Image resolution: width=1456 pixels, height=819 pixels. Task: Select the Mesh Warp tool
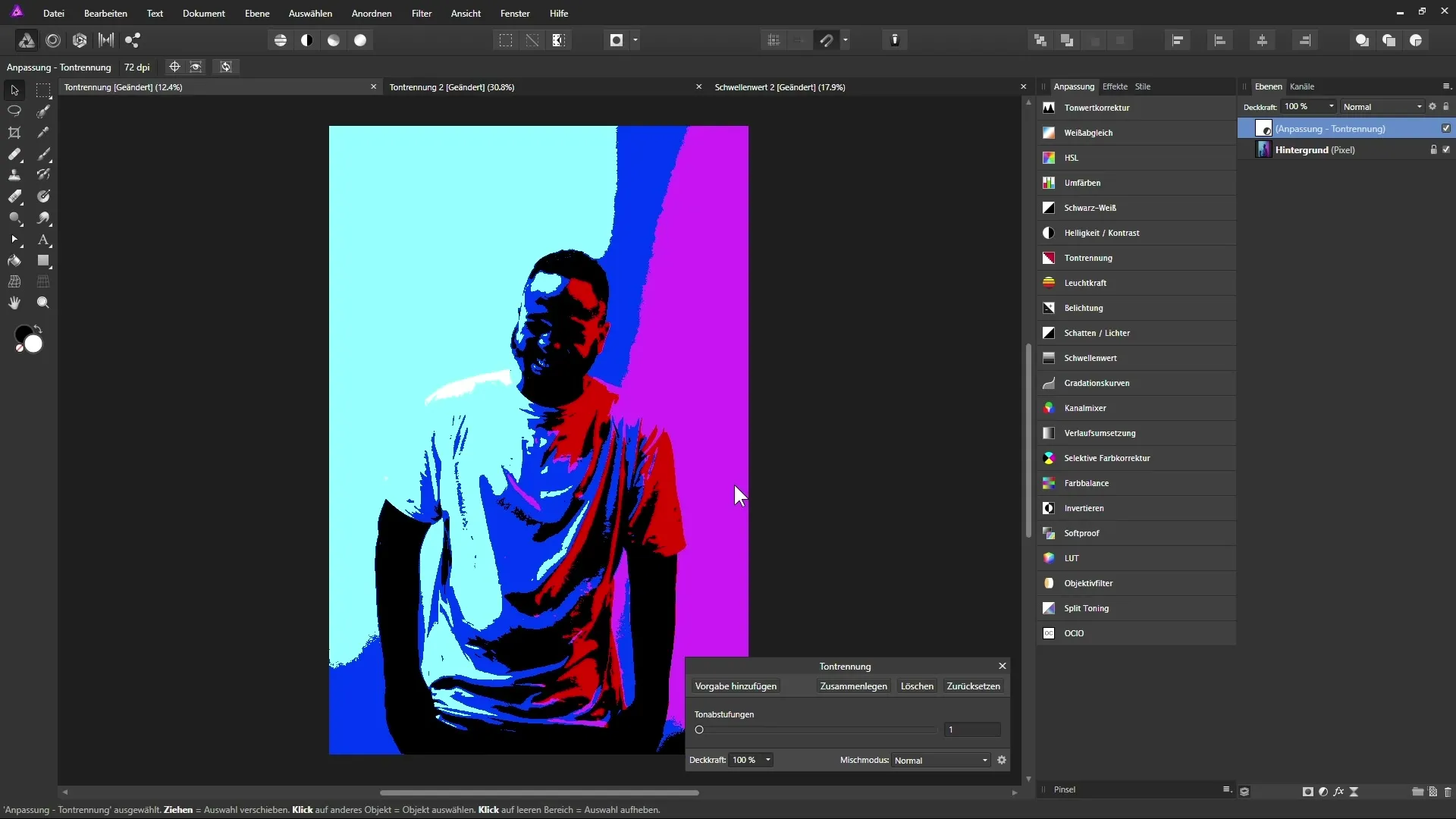coord(14,281)
